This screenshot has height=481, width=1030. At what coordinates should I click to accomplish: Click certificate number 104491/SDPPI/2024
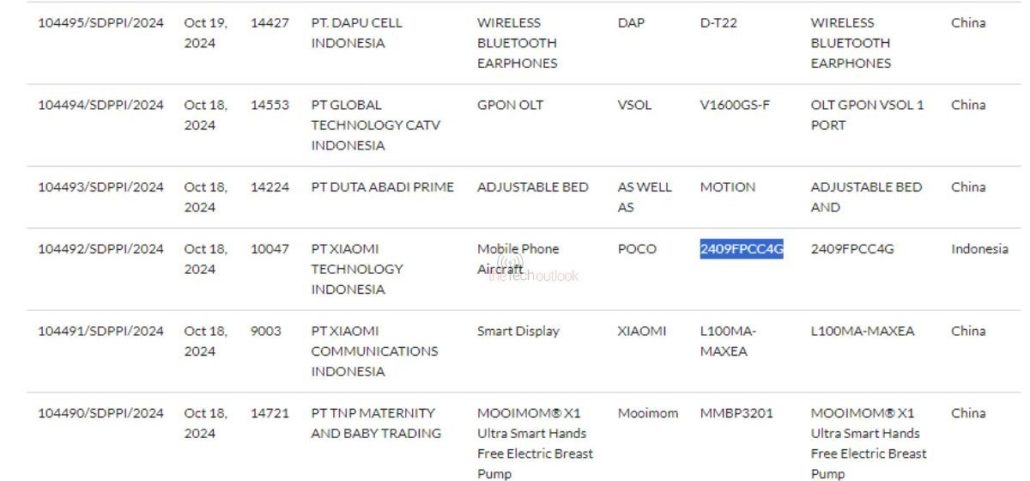tap(101, 331)
